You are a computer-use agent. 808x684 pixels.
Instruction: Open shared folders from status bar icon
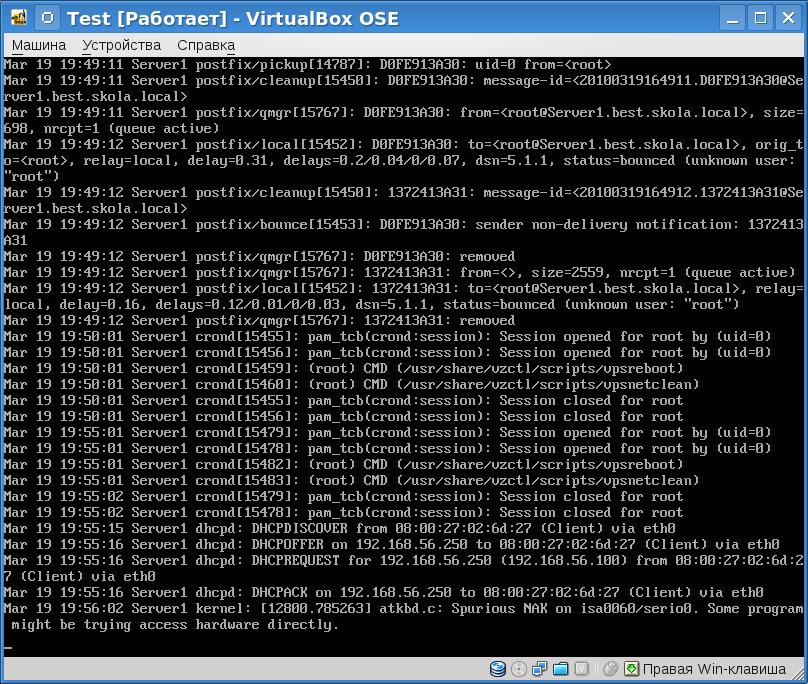pos(561,669)
